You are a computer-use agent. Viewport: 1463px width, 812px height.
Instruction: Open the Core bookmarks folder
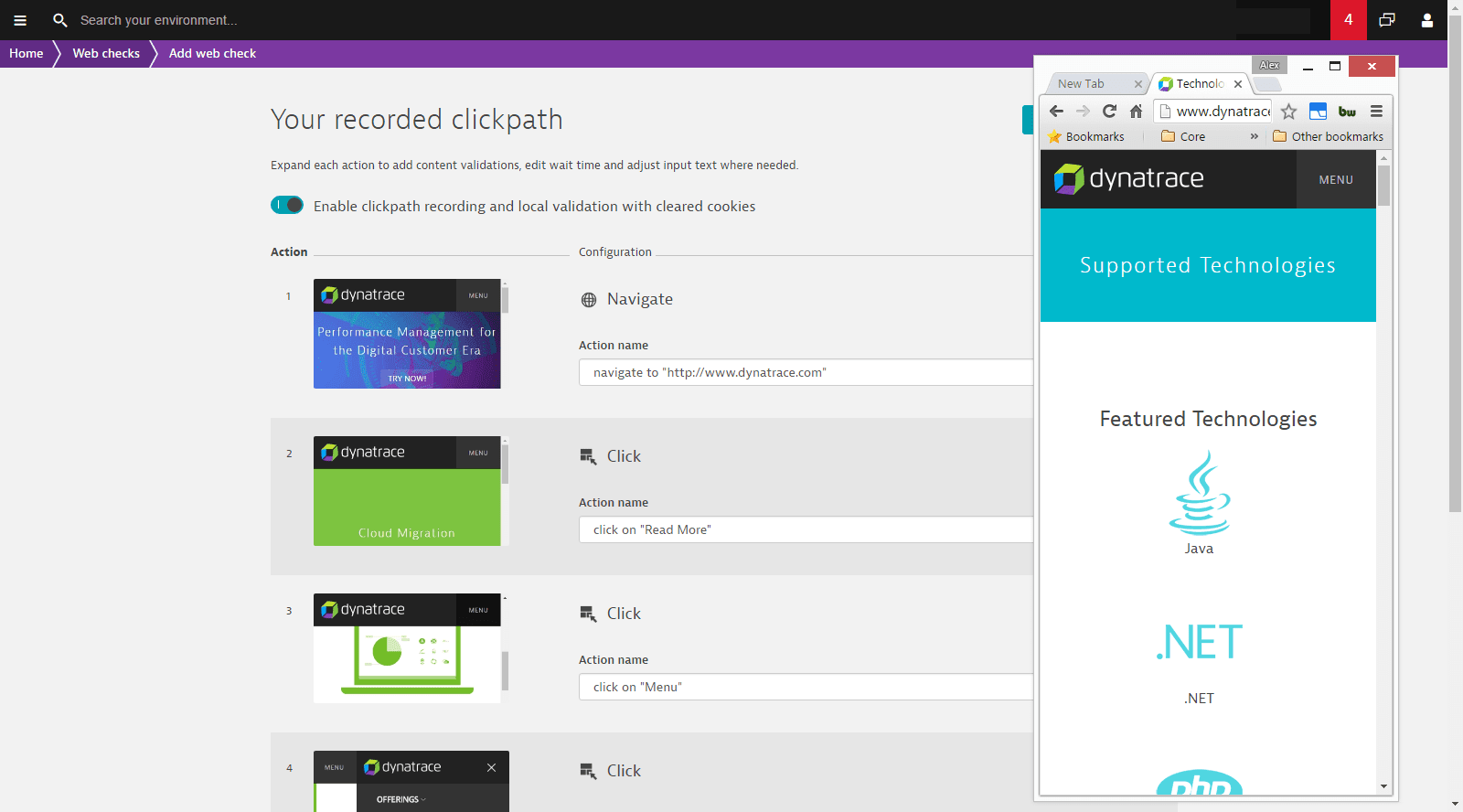coord(1183,136)
